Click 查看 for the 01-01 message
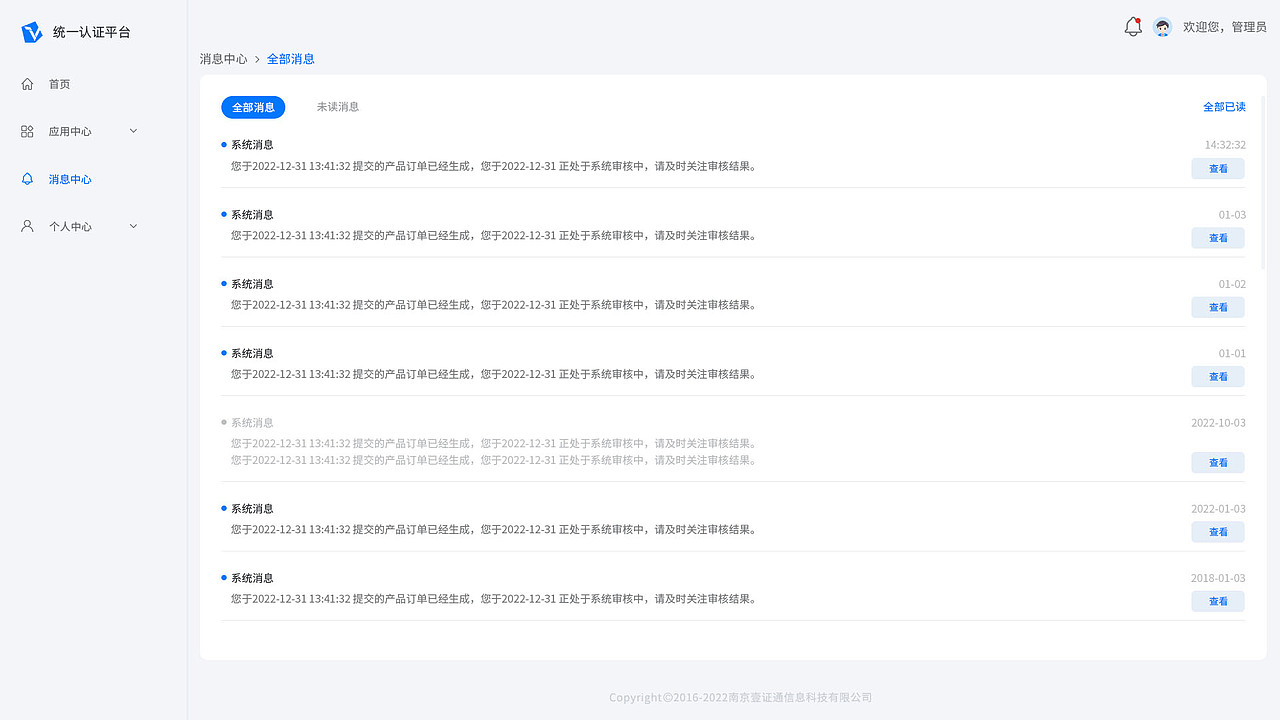The image size is (1280, 720). [1218, 377]
